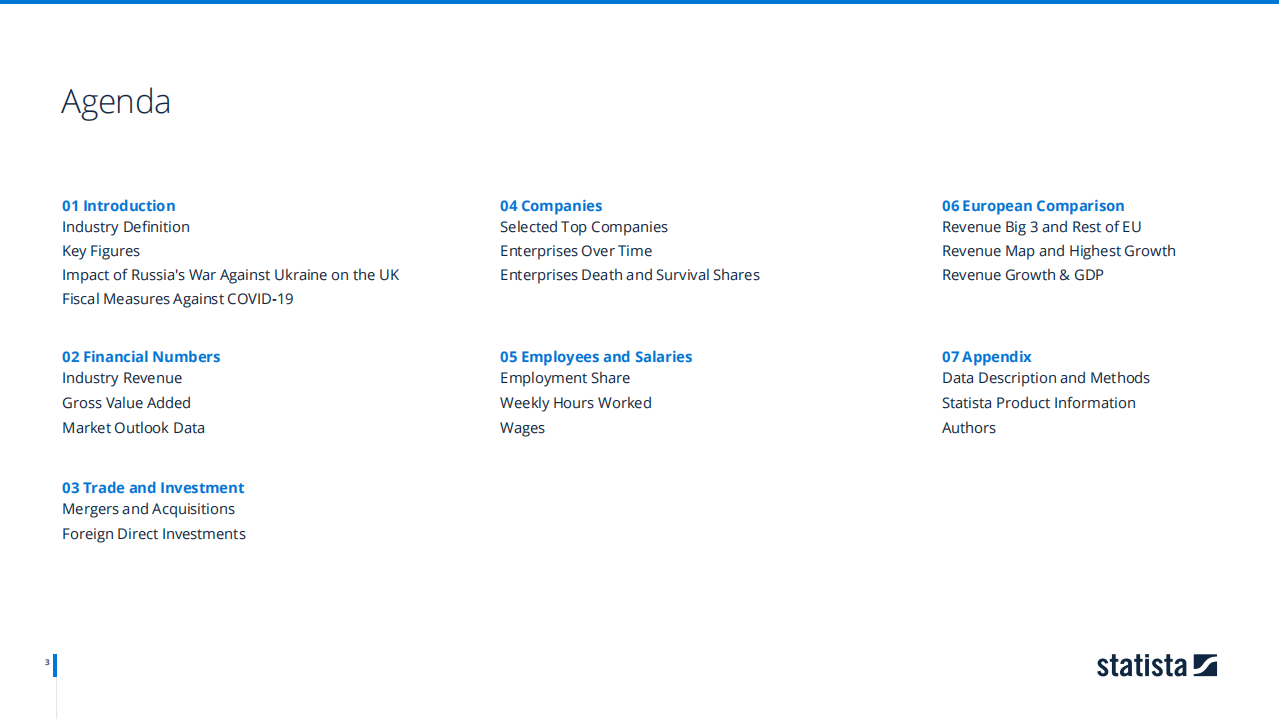
Task: Click the page number 3 marker
Action: tap(47, 662)
